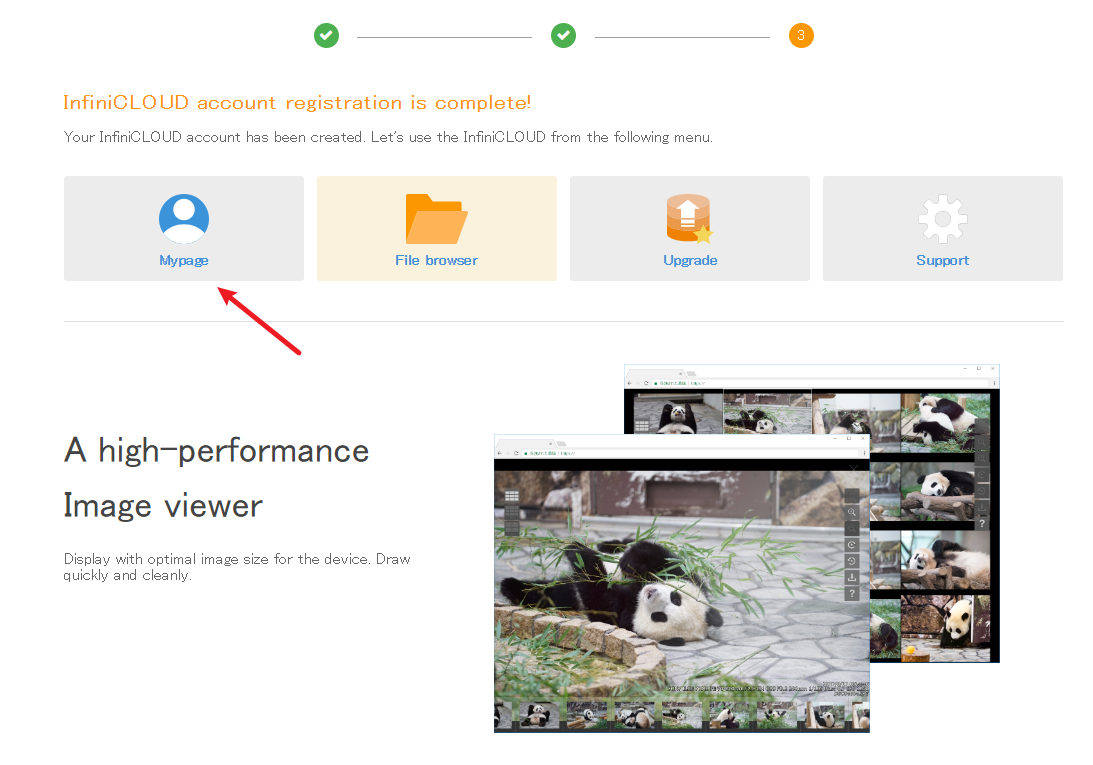The image size is (1093, 765).
Task: Click the Support text link
Action: click(942, 260)
